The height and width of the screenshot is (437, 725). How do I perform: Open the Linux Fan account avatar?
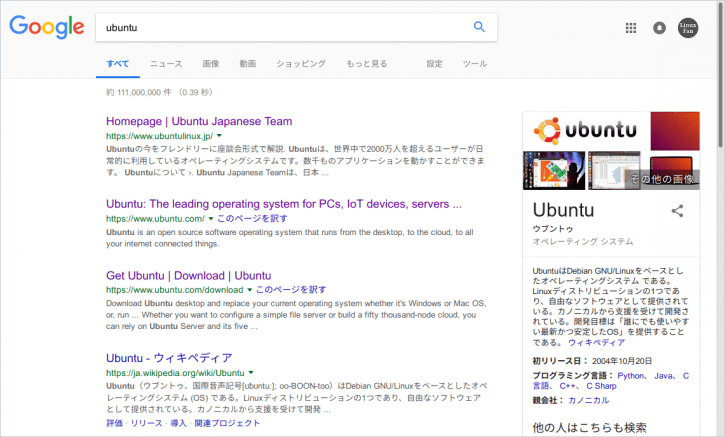tap(688, 28)
